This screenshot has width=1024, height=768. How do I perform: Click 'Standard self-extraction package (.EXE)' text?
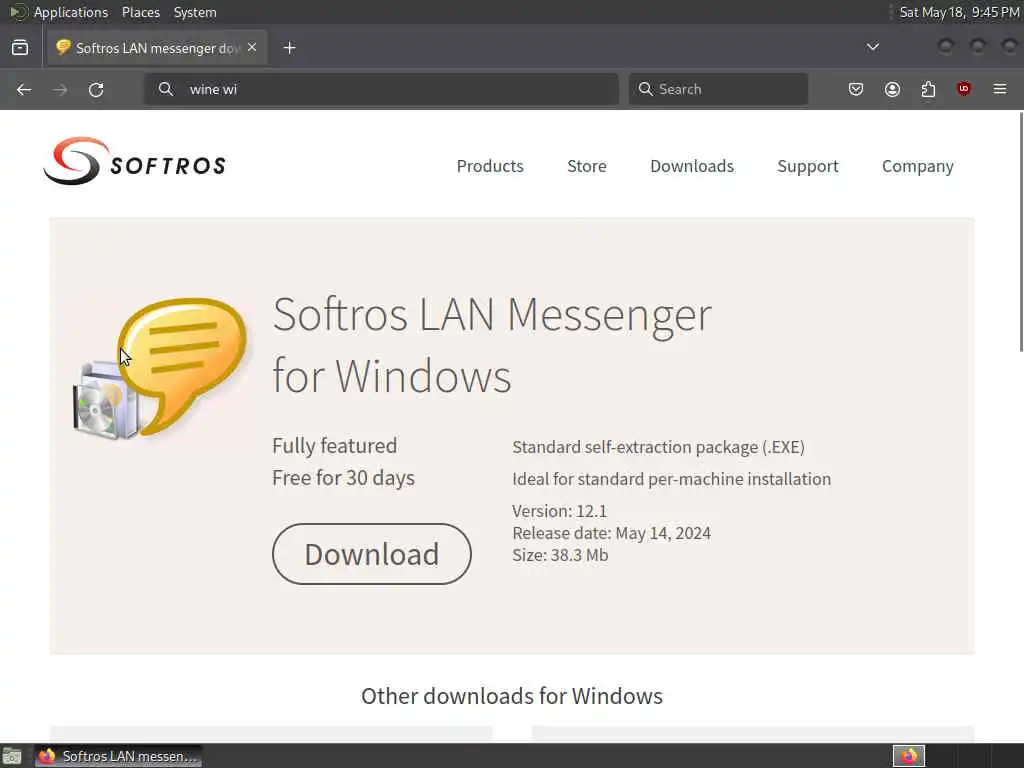point(658,447)
